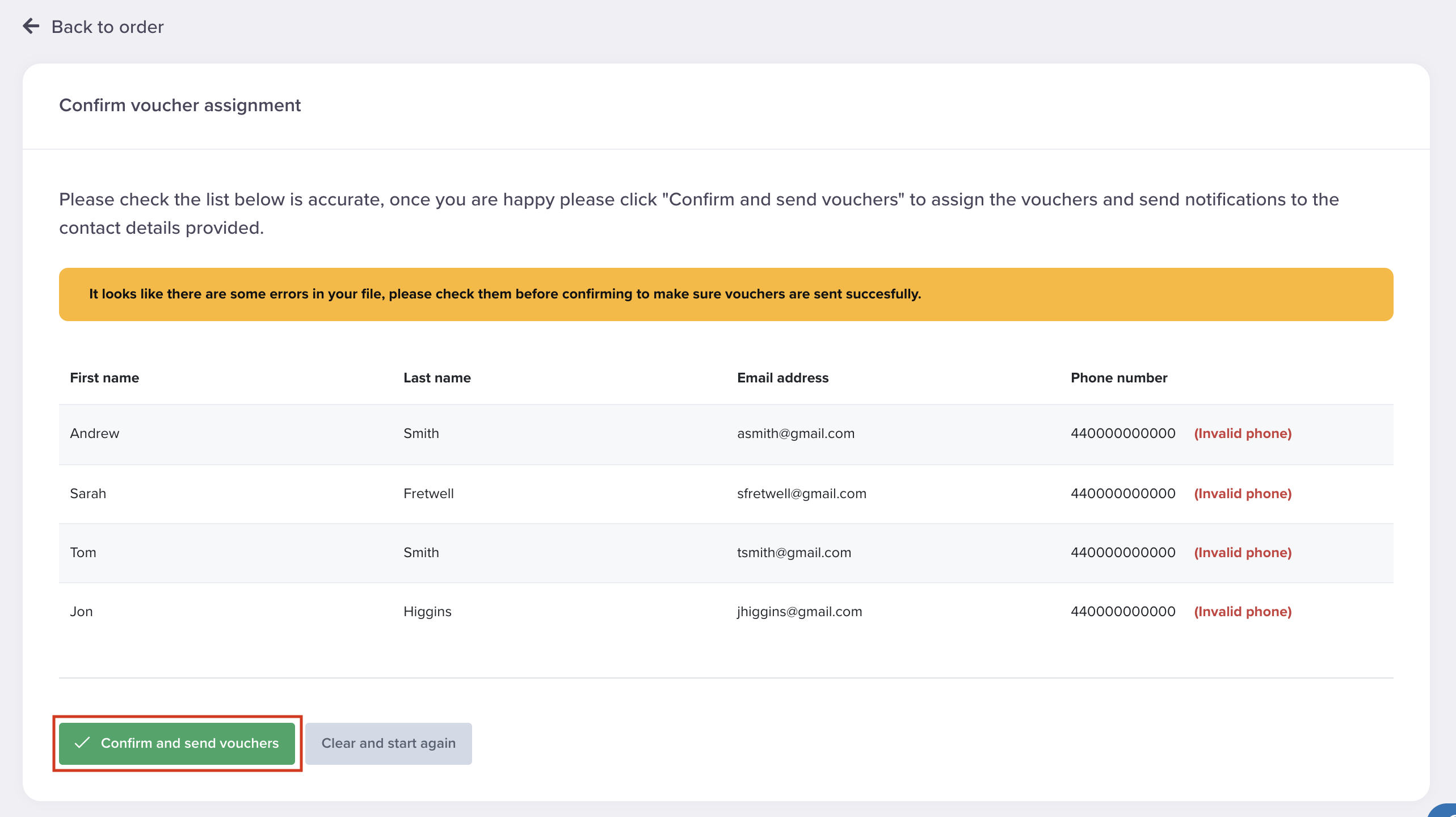Click the checkmark icon in Confirm button
This screenshot has height=817, width=1456.
[82, 743]
